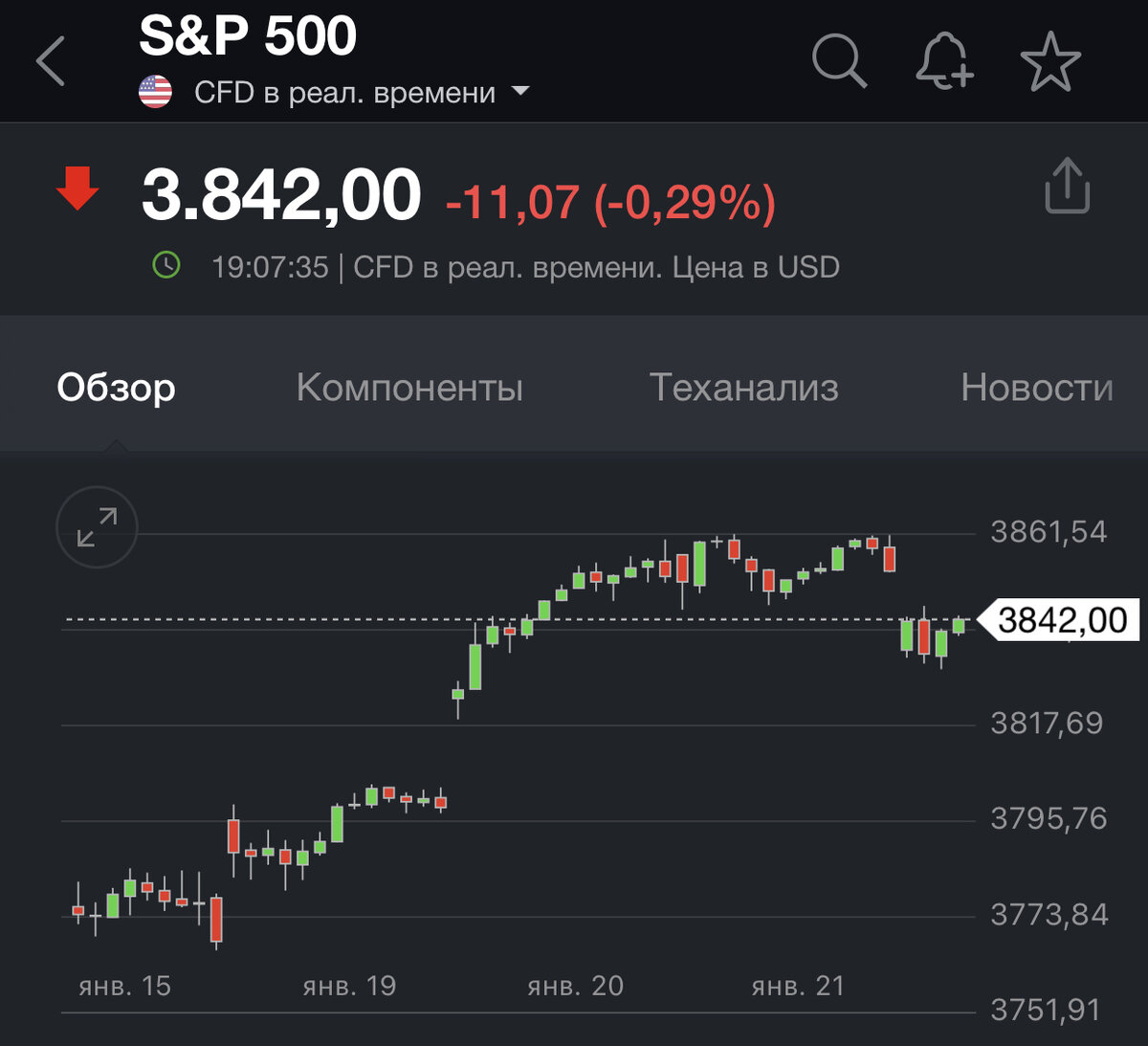Go to the Новости tab
Viewport: 1148px width, 1046px height.
(x=1037, y=388)
